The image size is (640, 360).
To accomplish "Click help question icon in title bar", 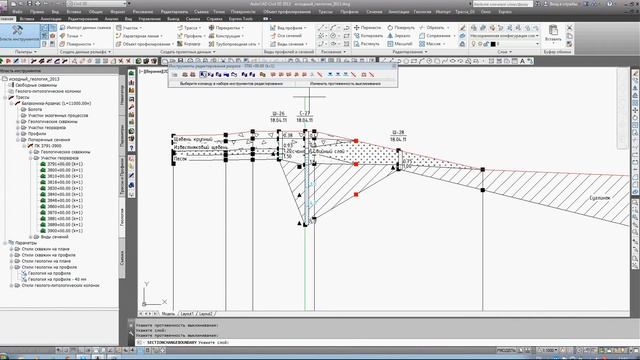I will [610, 4].
